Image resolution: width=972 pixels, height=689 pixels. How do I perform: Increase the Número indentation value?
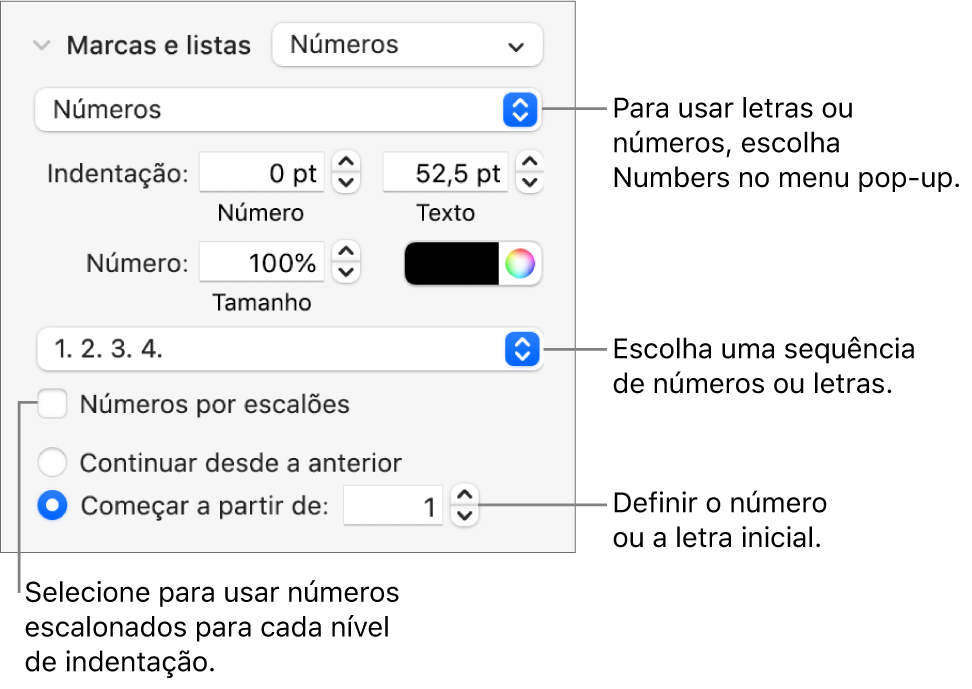[346, 163]
